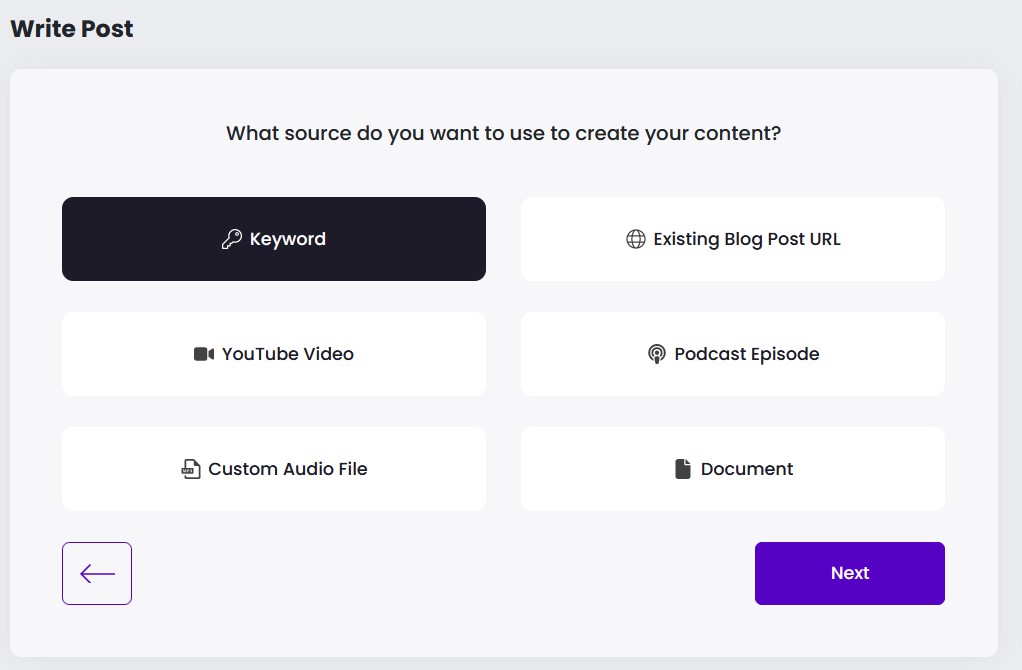
Task: Click the 'What source do you want' question text
Action: pyautogui.click(x=503, y=134)
